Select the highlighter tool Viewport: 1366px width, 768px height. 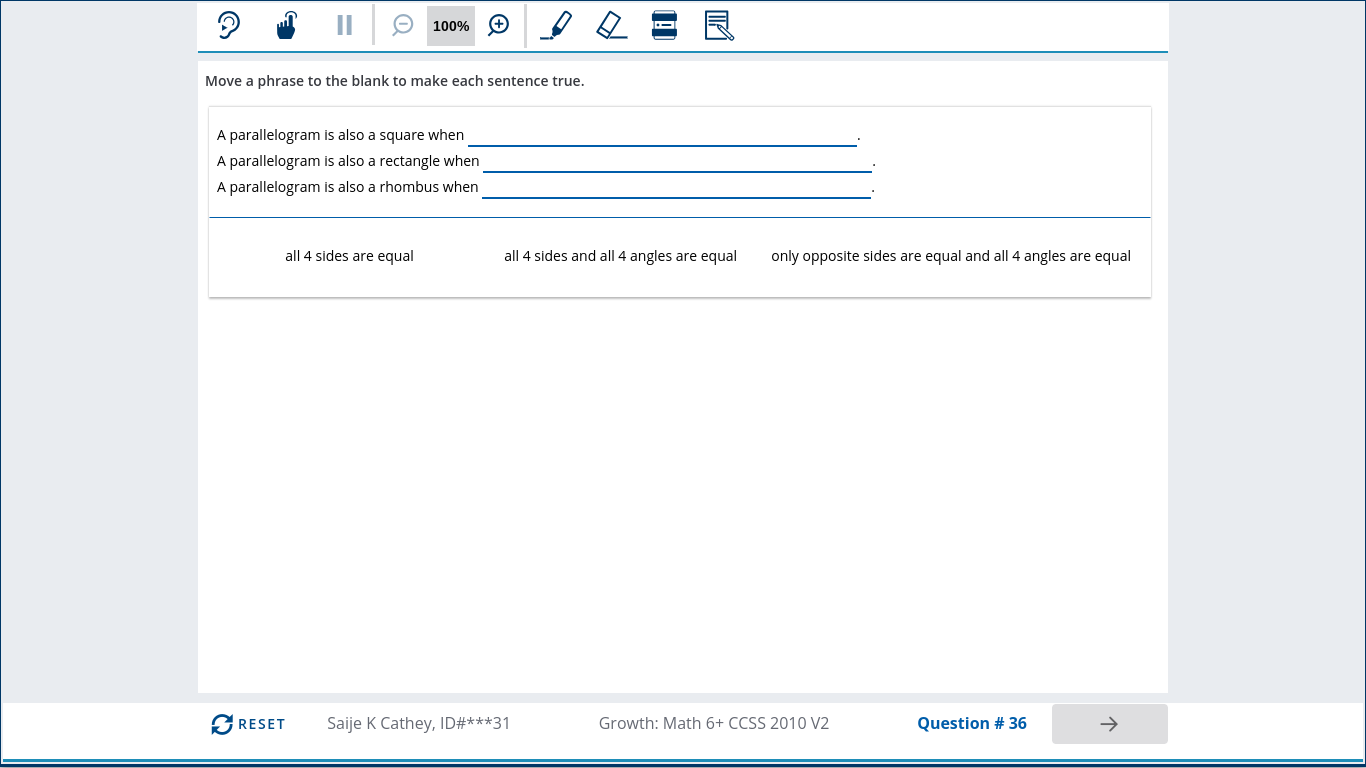coord(556,25)
